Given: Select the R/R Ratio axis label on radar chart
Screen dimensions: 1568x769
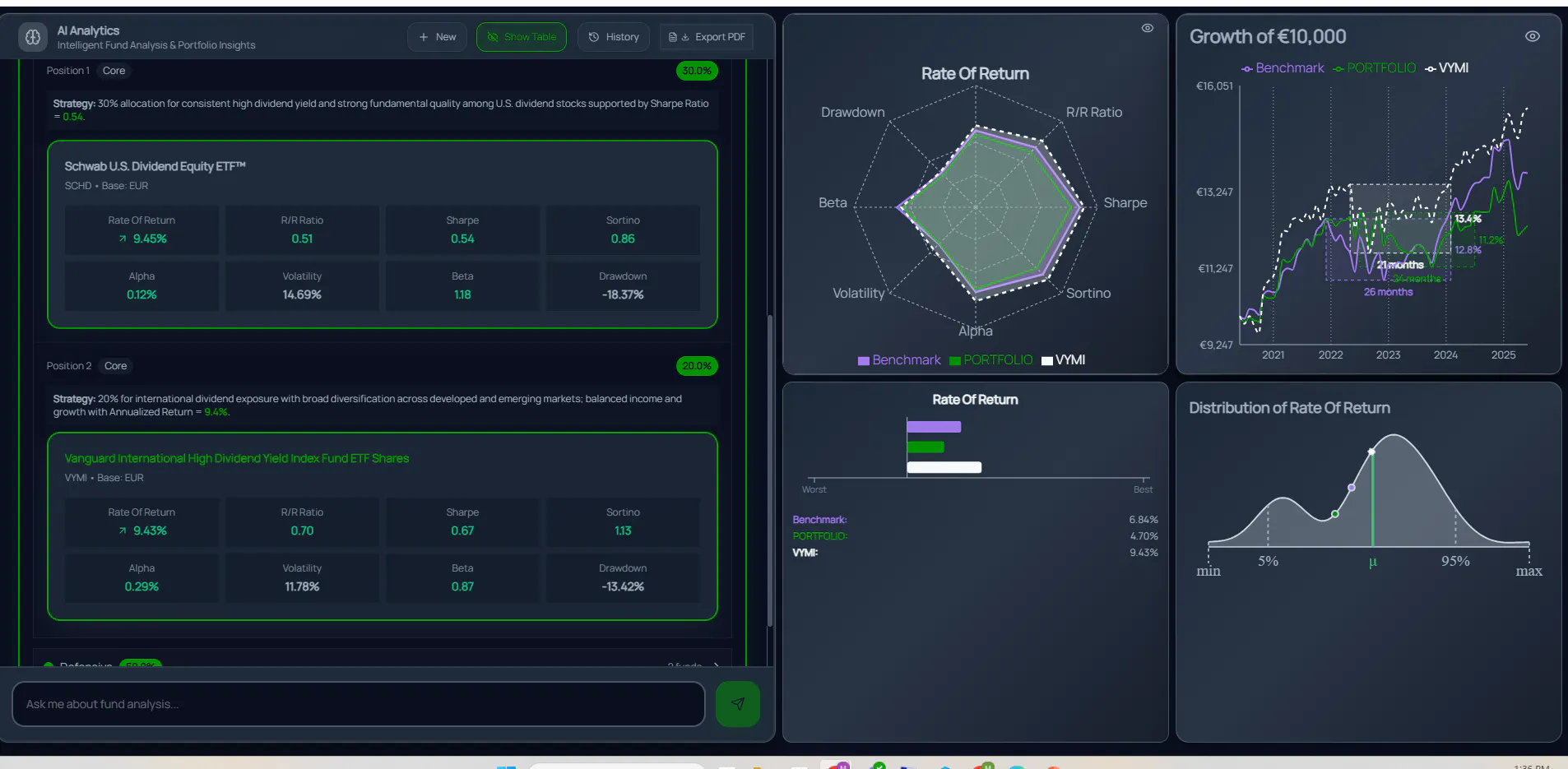Looking at the screenshot, I should click(x=1094, y=112).
